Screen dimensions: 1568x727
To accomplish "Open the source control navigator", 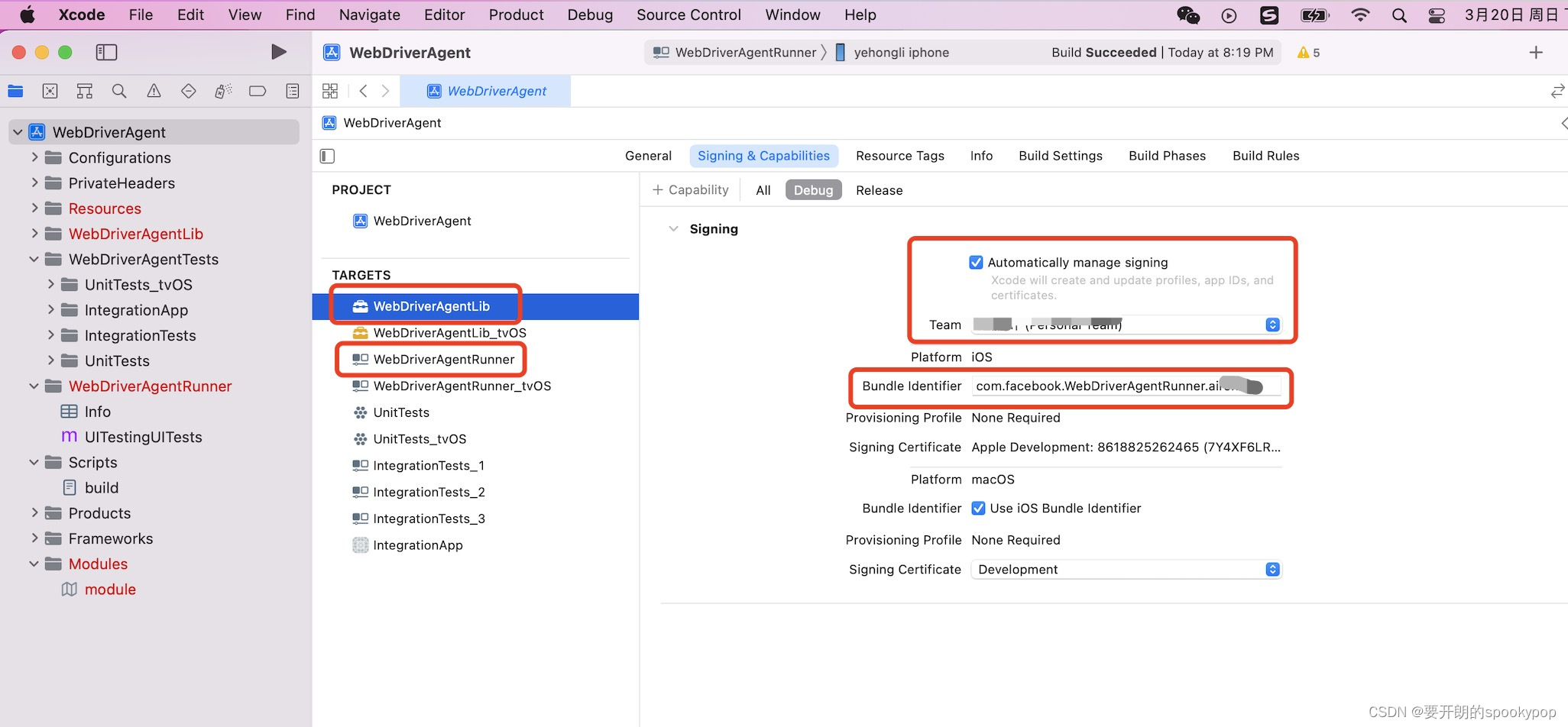I will coord(50,91).
